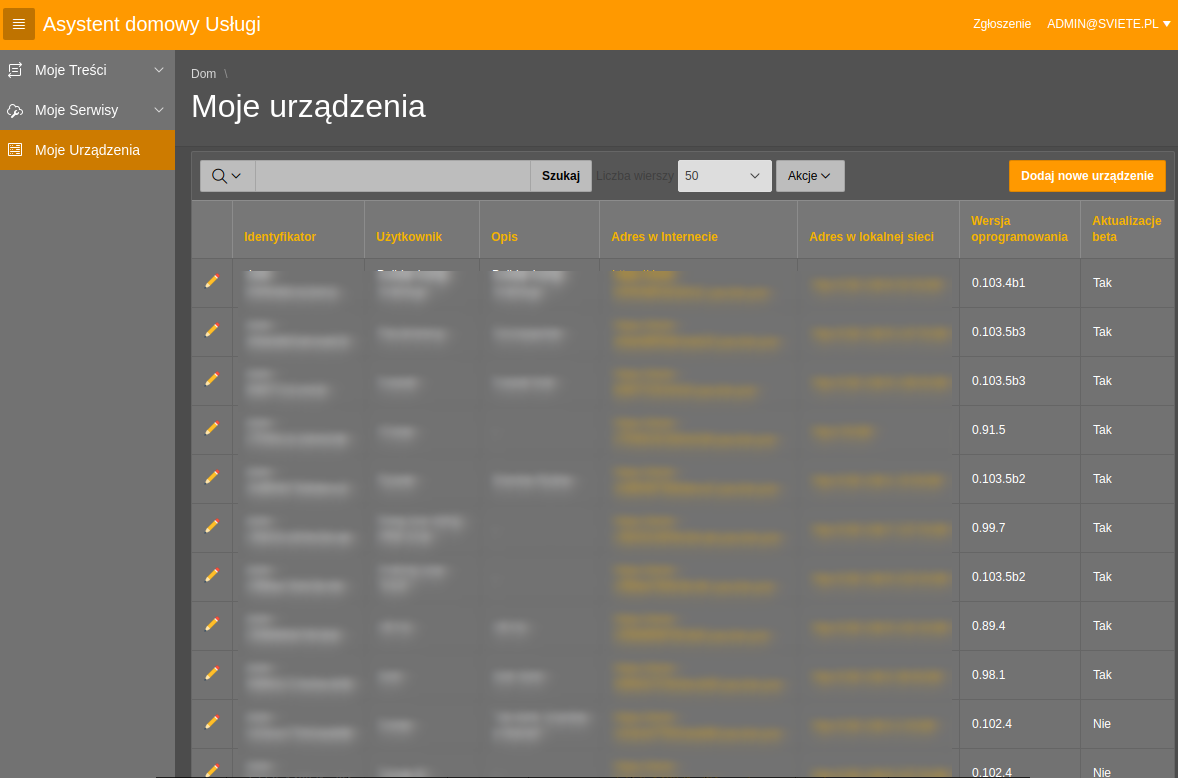Click edit pencil for version 0.98.1 row
1178x778 pixels.
point(212,674)
